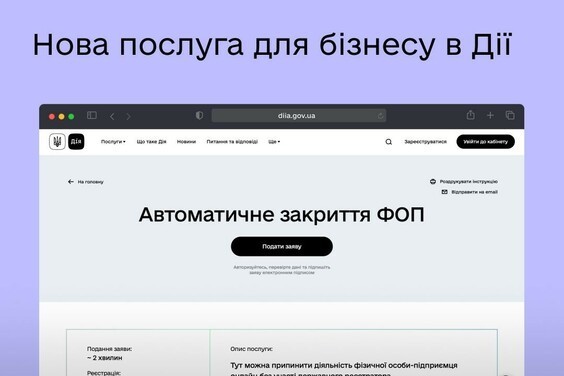564x376 pixels.
Task: Open Питання та відповіді menu item
Action: pyautogui.click(x=232, y=142)
